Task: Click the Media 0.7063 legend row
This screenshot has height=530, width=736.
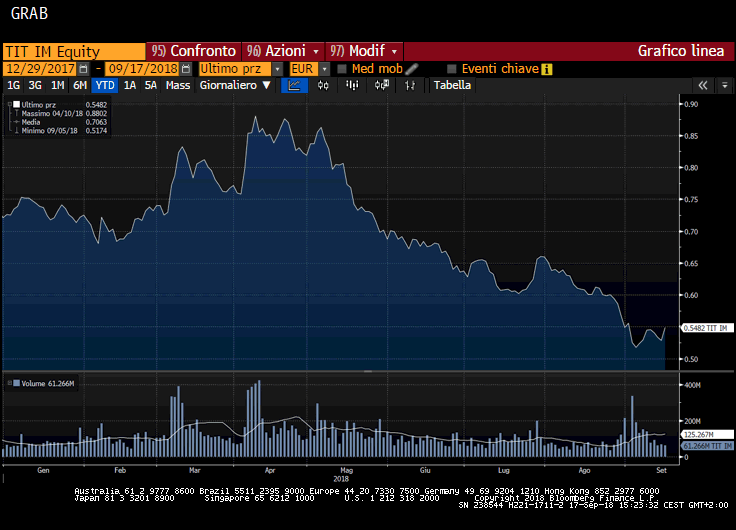Action: point(61,122)
